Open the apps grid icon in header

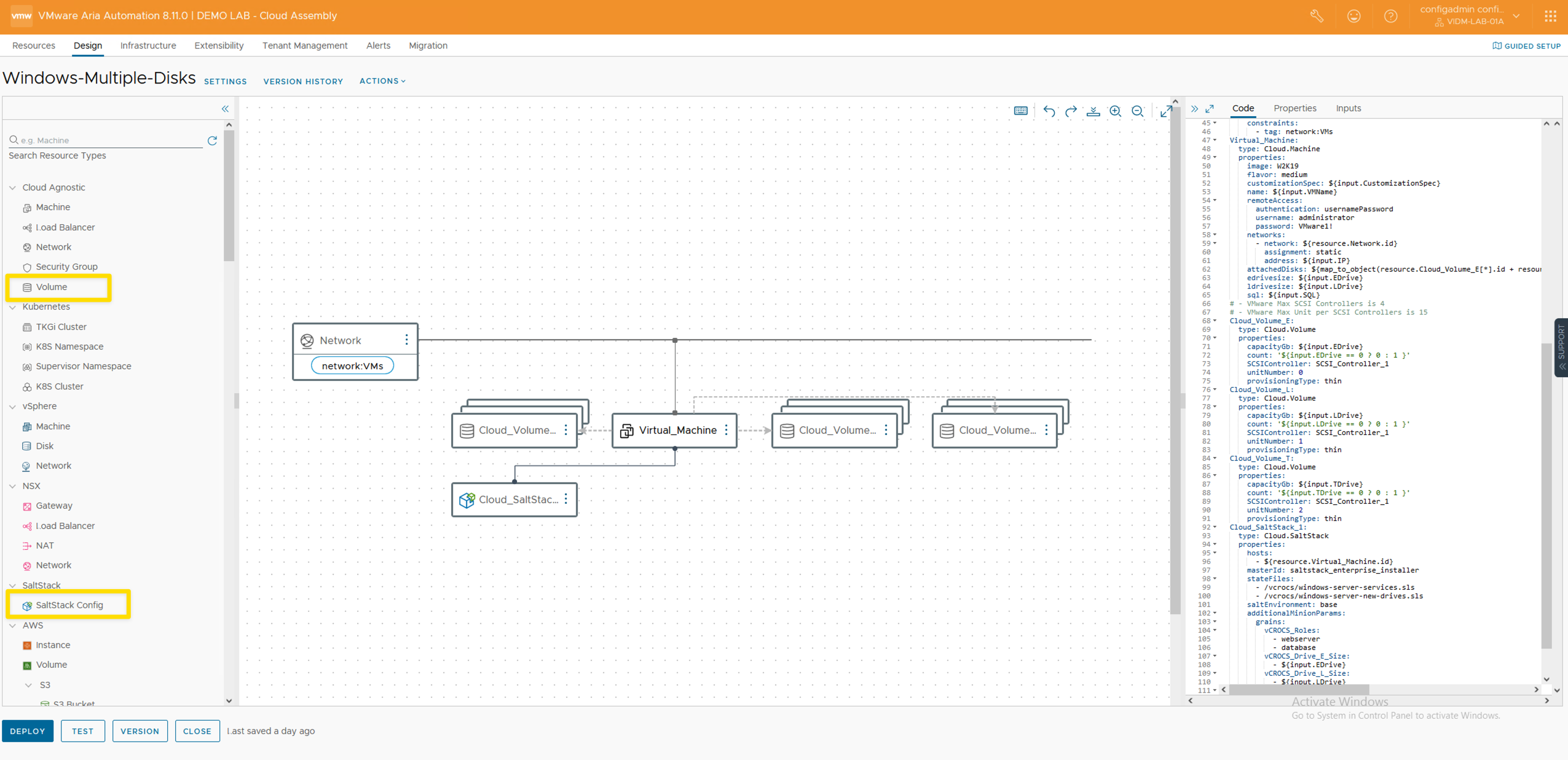pyautogui.click(x=1550, y=17)
